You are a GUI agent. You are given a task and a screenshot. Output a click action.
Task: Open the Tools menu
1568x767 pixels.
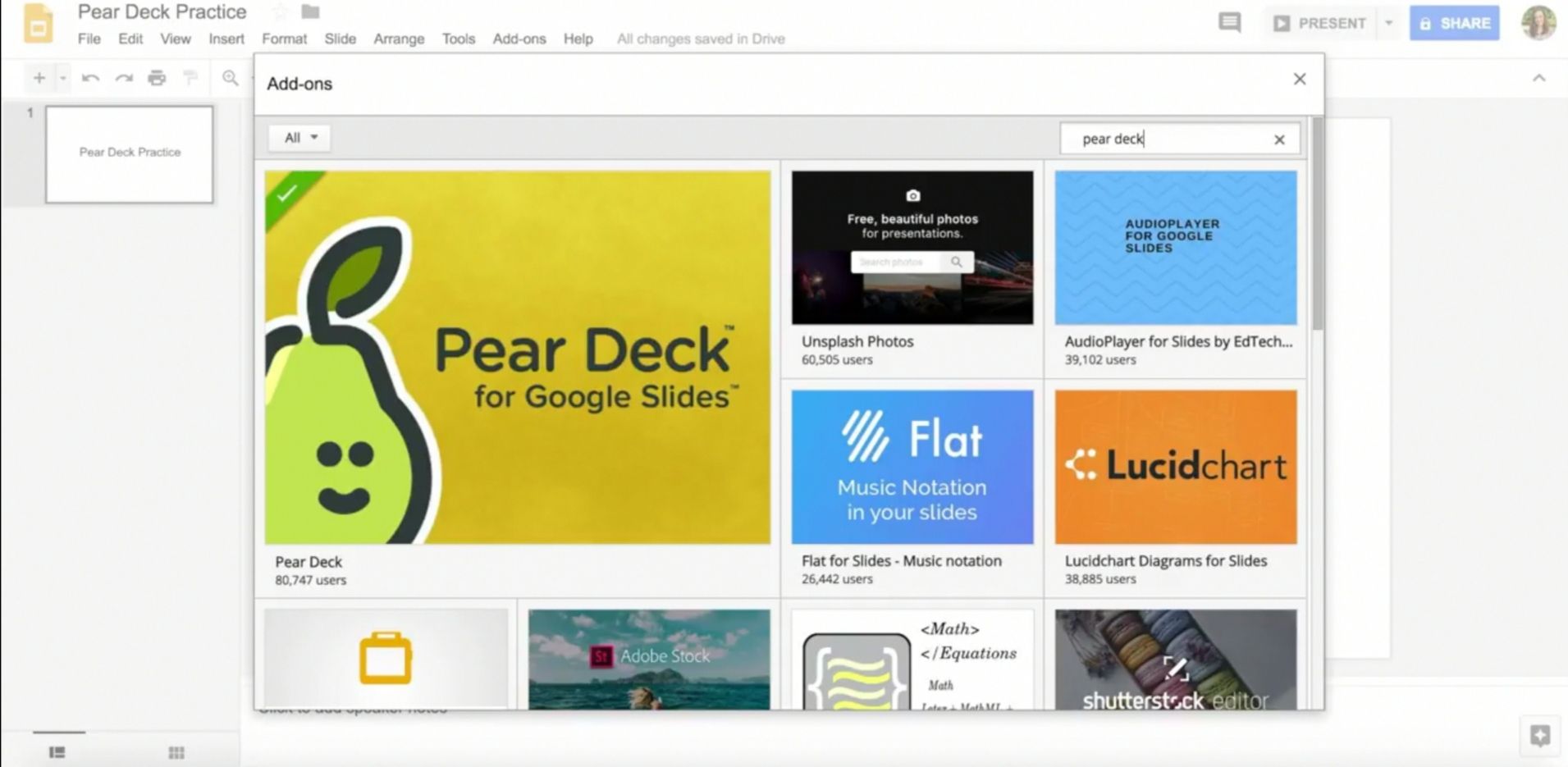pos(459,39)
